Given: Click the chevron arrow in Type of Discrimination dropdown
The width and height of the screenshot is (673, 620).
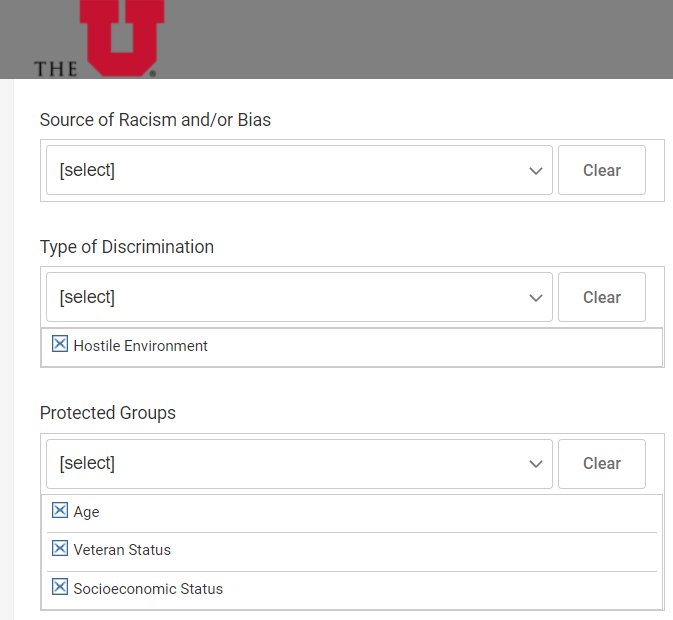Looking at the screenshot, I should point(536,298).
